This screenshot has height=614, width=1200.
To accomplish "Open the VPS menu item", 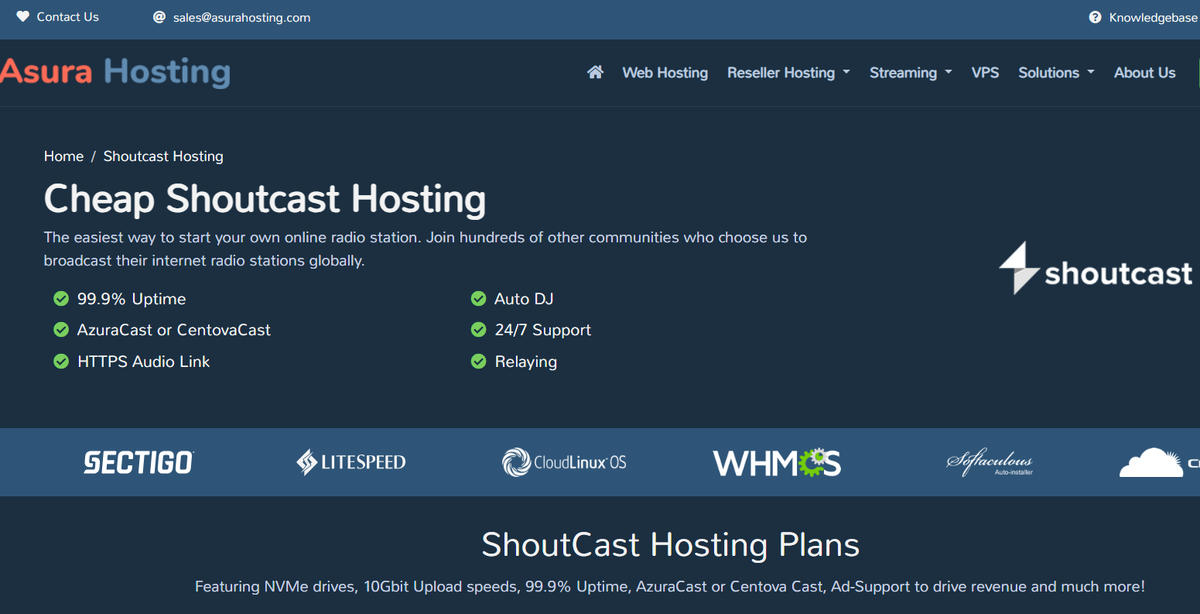I will [985, 73].
